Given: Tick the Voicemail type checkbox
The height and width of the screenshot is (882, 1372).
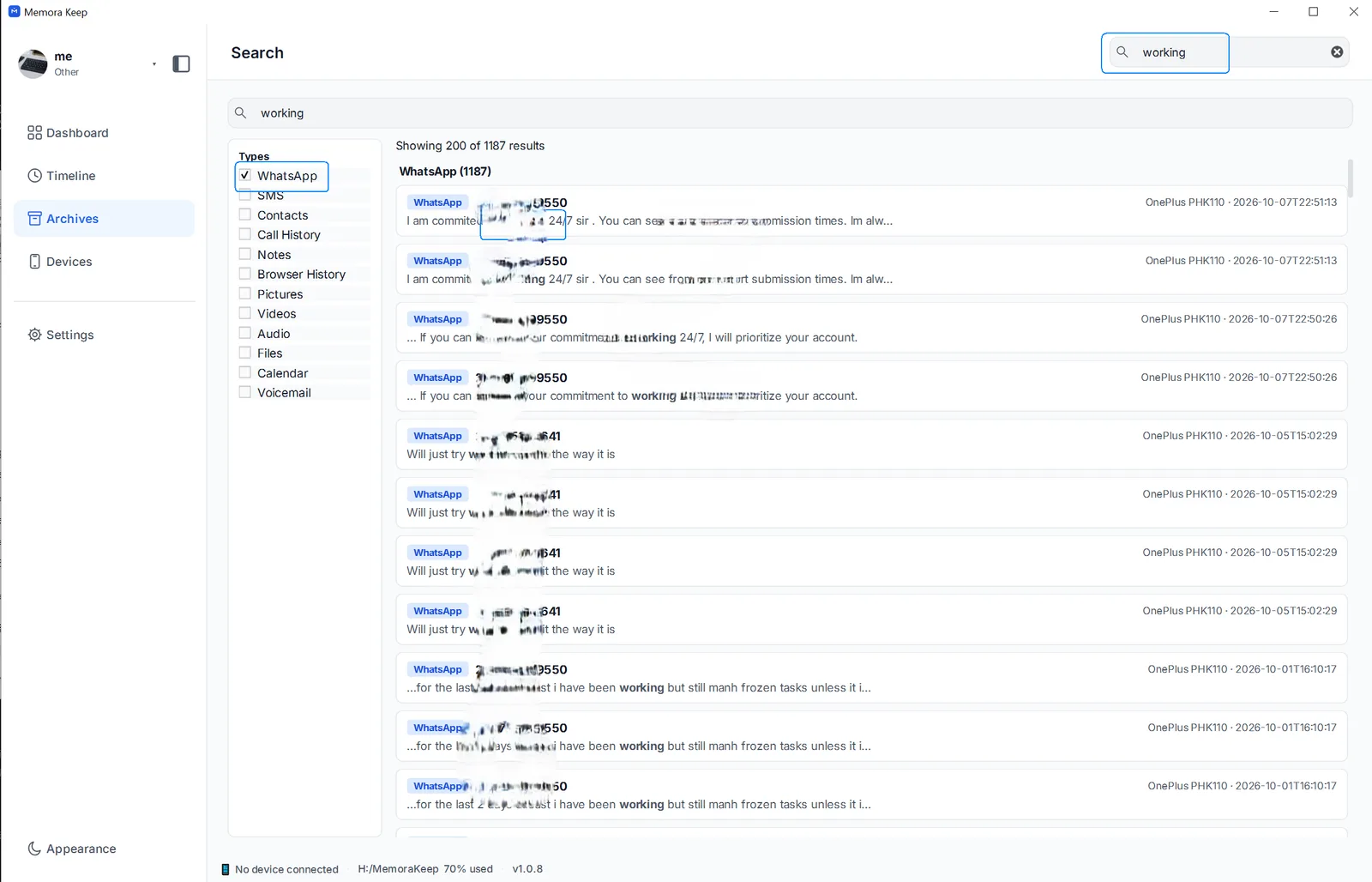Looking at the screenshot, I should coord(245,392).
